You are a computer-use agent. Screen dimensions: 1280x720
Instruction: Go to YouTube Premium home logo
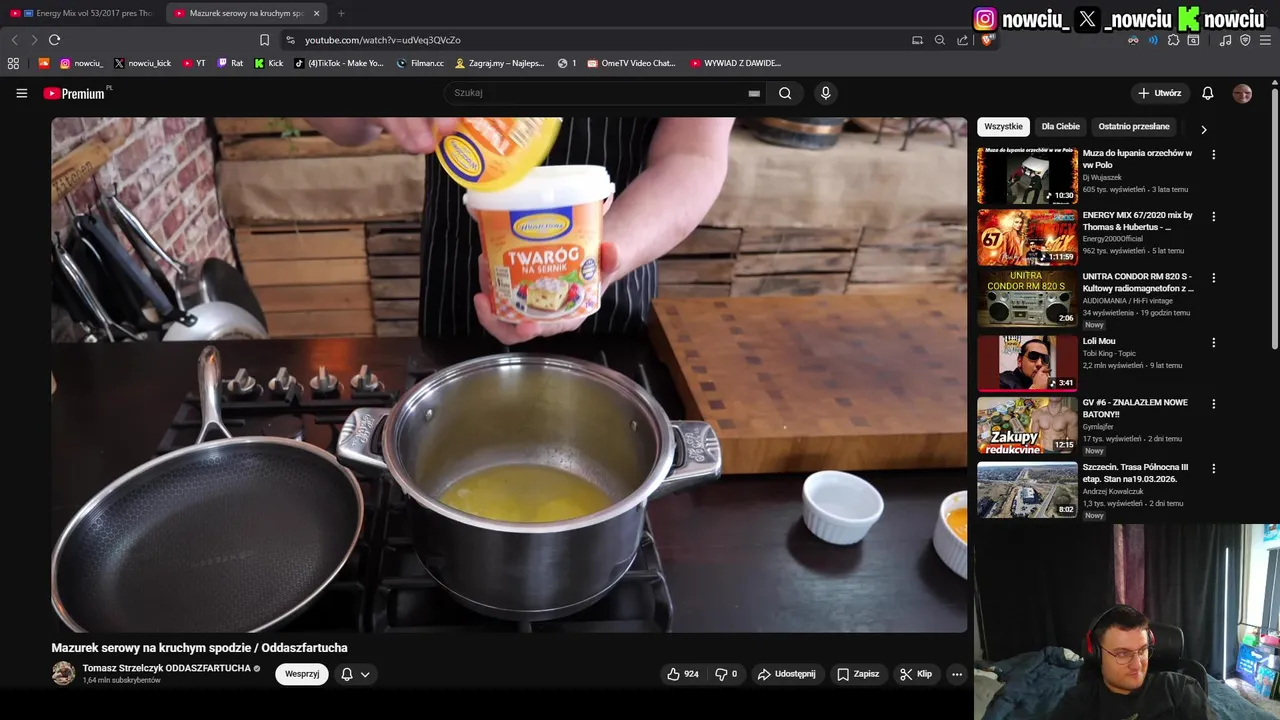coord(77,93)
